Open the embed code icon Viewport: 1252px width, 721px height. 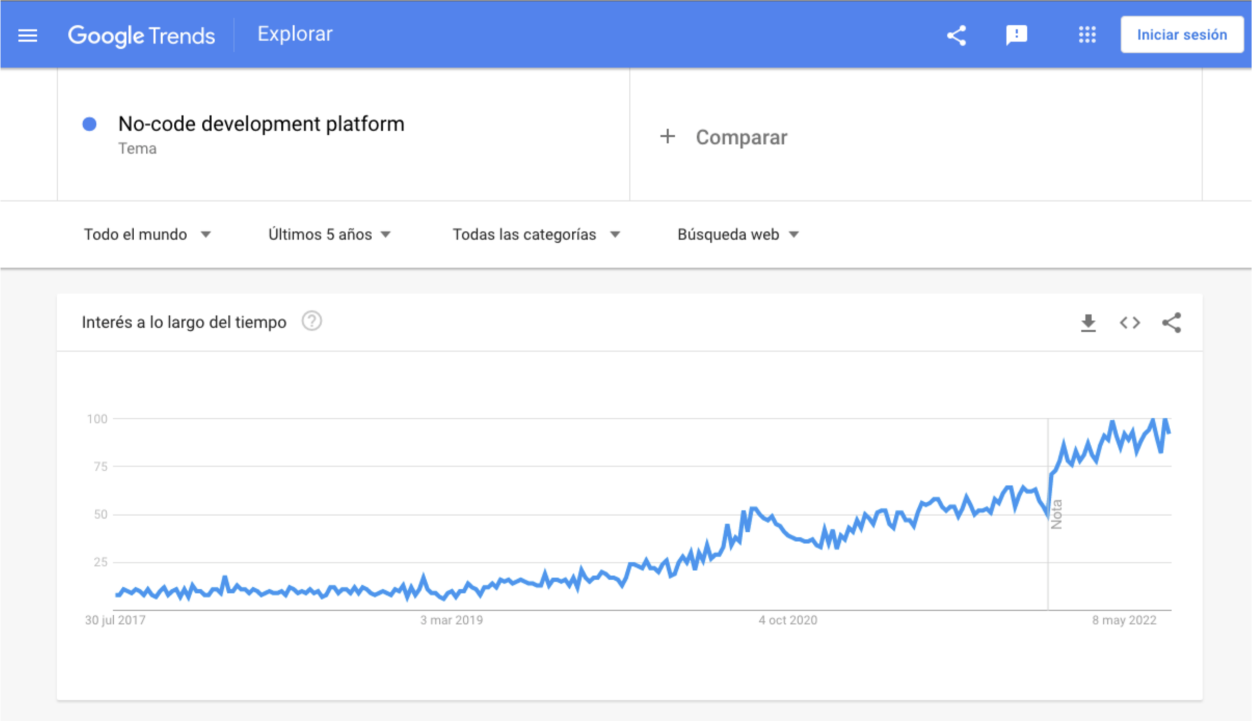[x=1130, y=323]
